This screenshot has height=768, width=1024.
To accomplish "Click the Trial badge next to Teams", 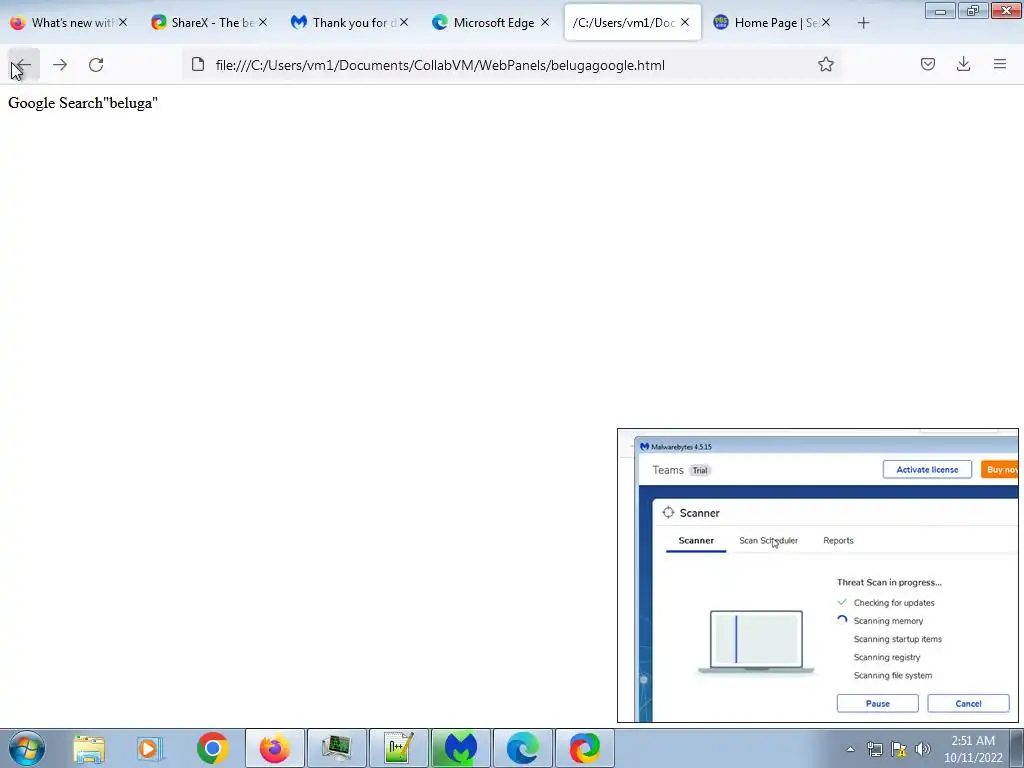I will tap(699, 470).
